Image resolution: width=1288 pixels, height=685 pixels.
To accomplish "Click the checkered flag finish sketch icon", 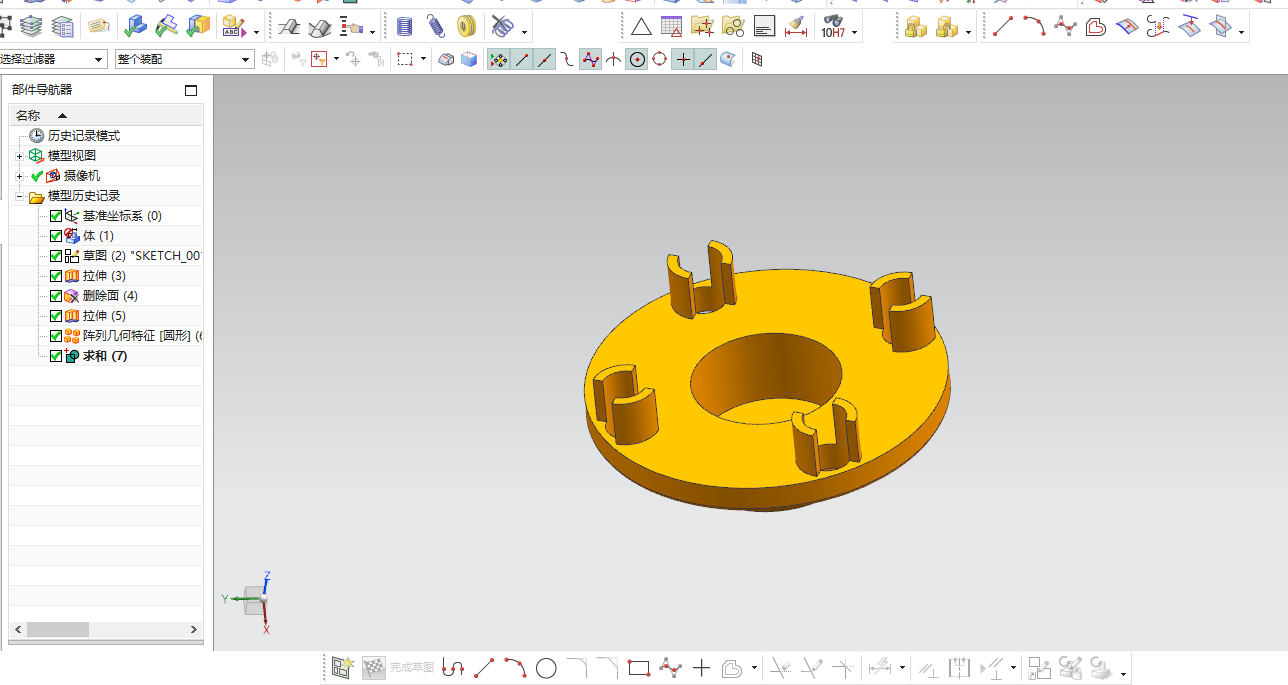I will tap(373, 667).
